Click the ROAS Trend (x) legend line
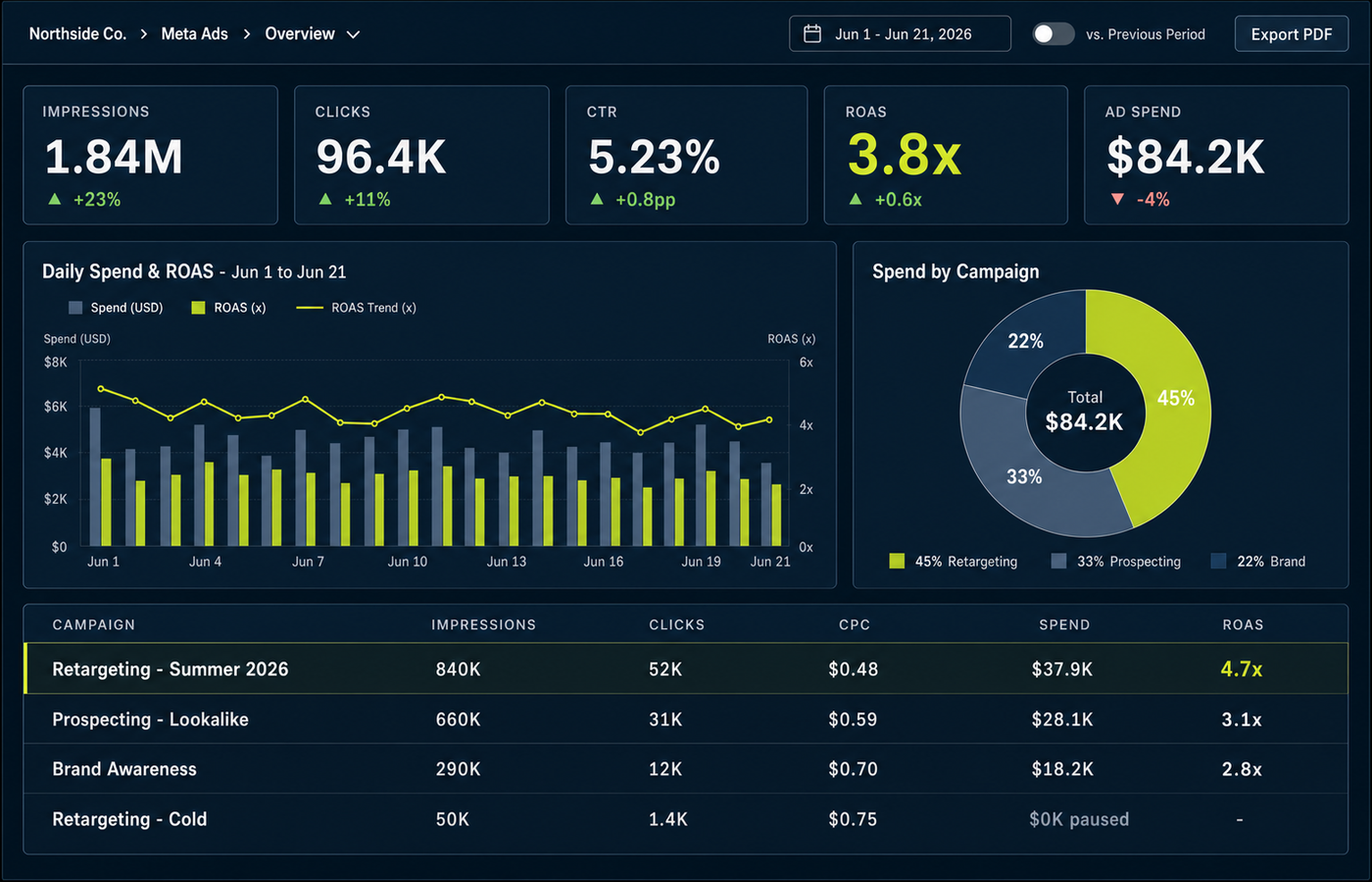Image resolution: width=1372 pixels, height=882 pixels. (310, 308)
